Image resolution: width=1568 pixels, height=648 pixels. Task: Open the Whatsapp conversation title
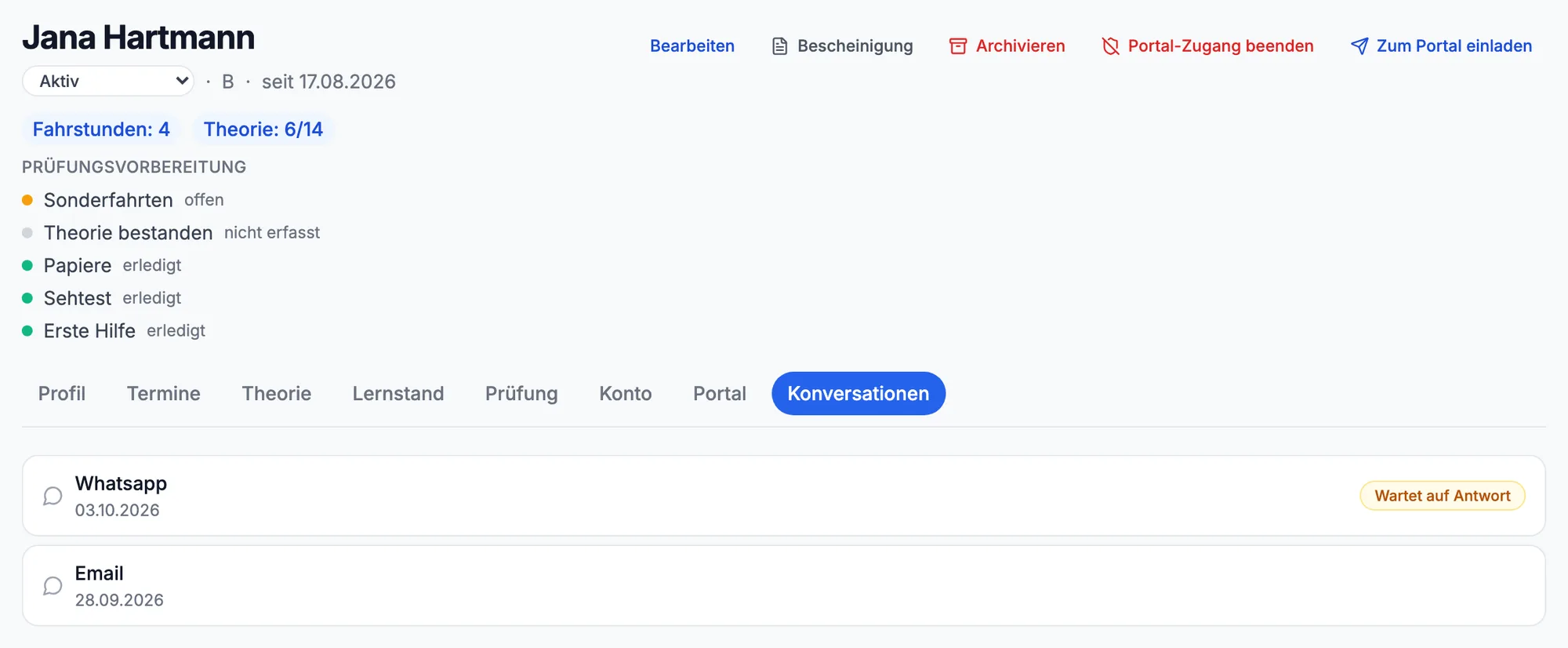click(x=121, y=483)
